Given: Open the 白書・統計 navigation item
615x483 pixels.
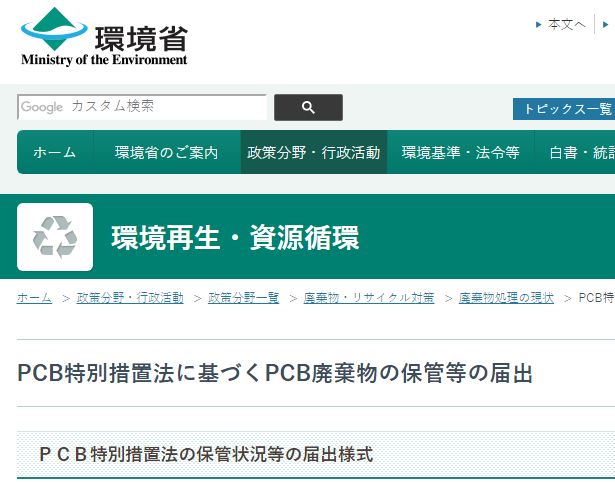Looking at the screenshot, I should (580, 153).
